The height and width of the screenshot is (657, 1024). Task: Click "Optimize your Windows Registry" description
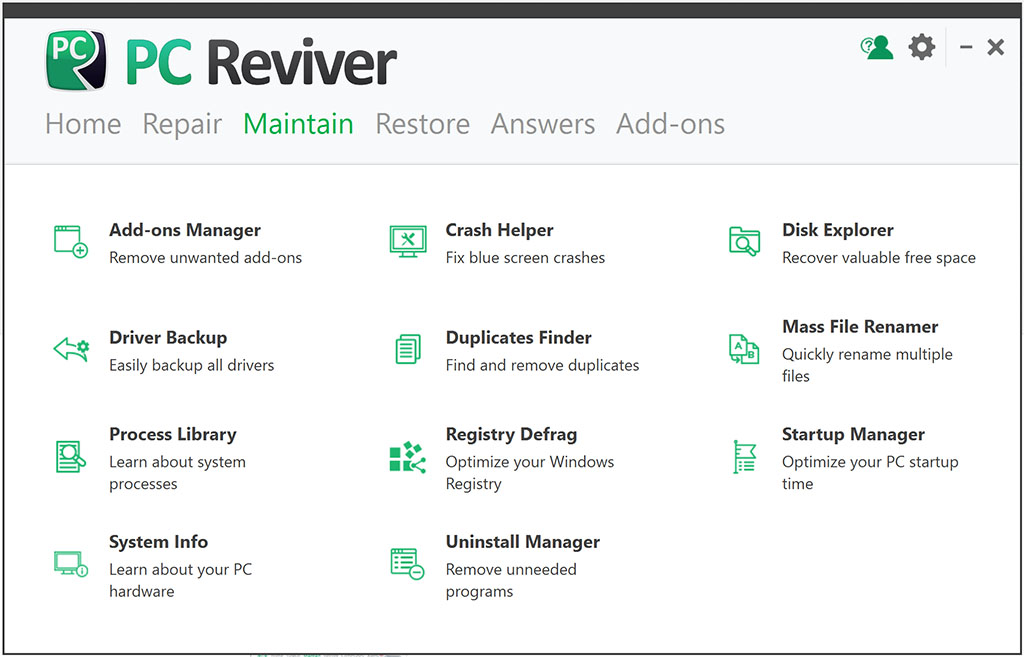(530, 473)
